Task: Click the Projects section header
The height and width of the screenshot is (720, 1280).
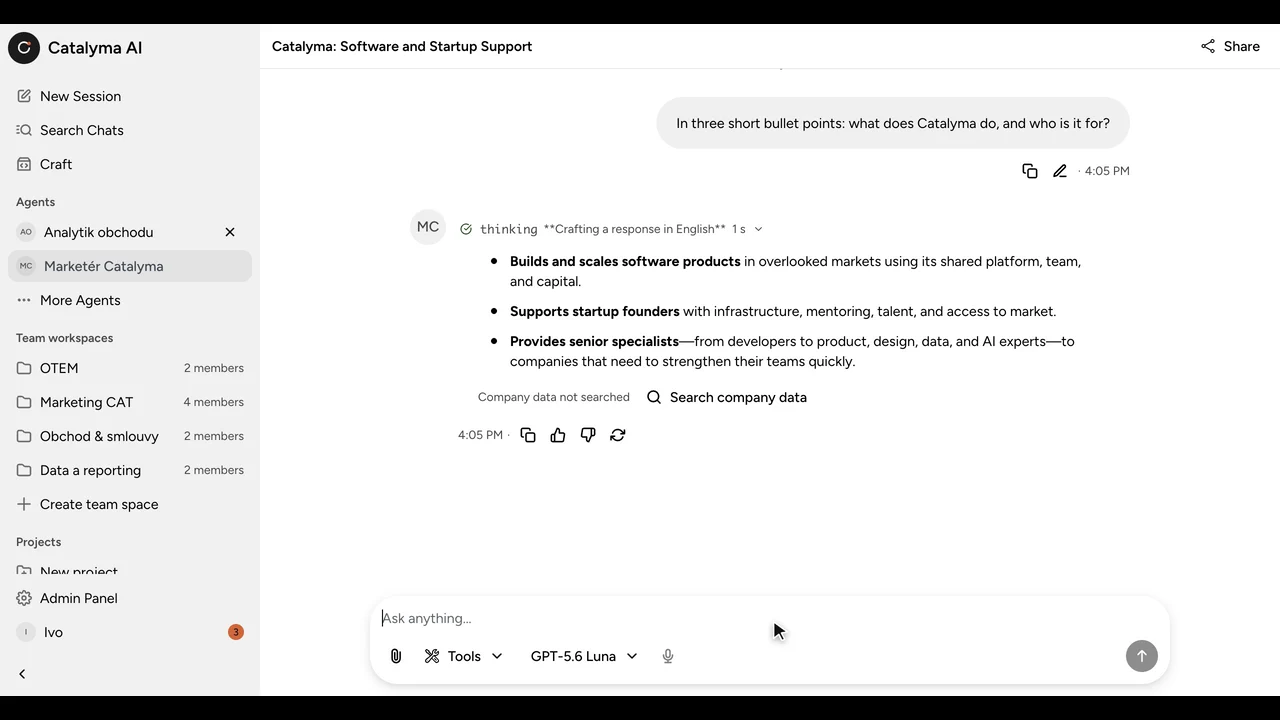Action: [38, 542]
